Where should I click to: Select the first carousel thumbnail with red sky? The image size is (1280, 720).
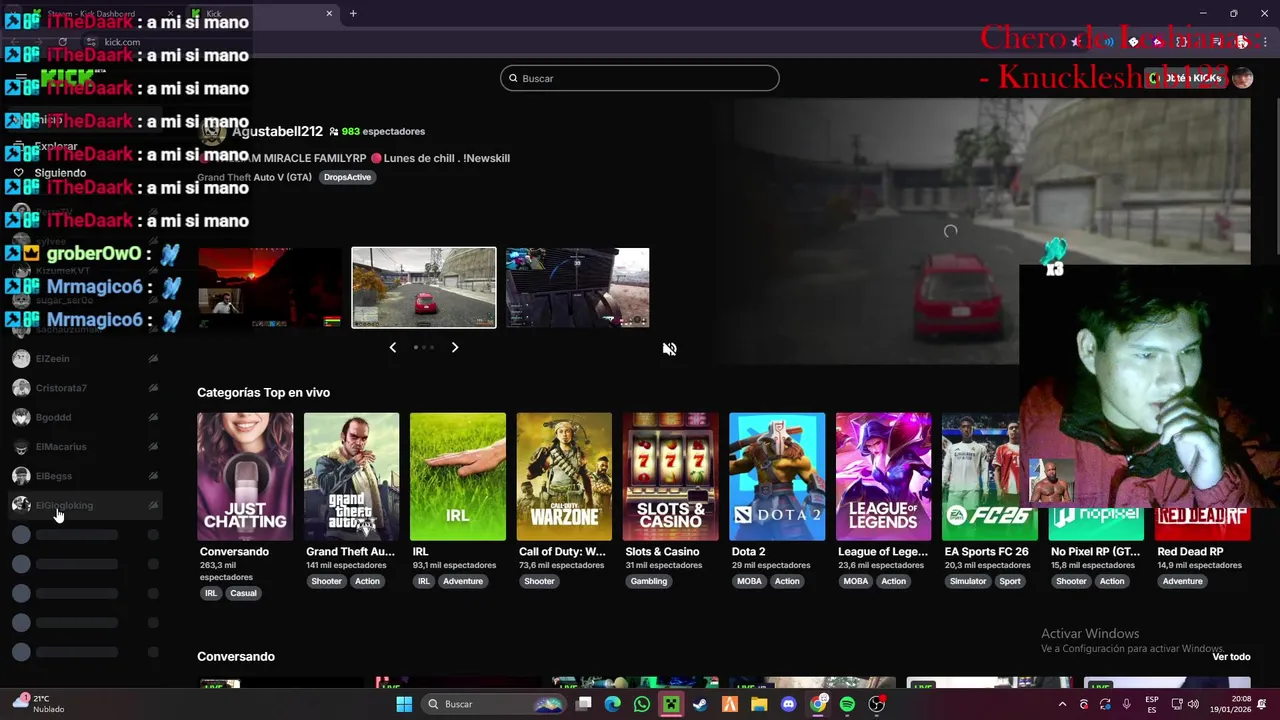270,288
